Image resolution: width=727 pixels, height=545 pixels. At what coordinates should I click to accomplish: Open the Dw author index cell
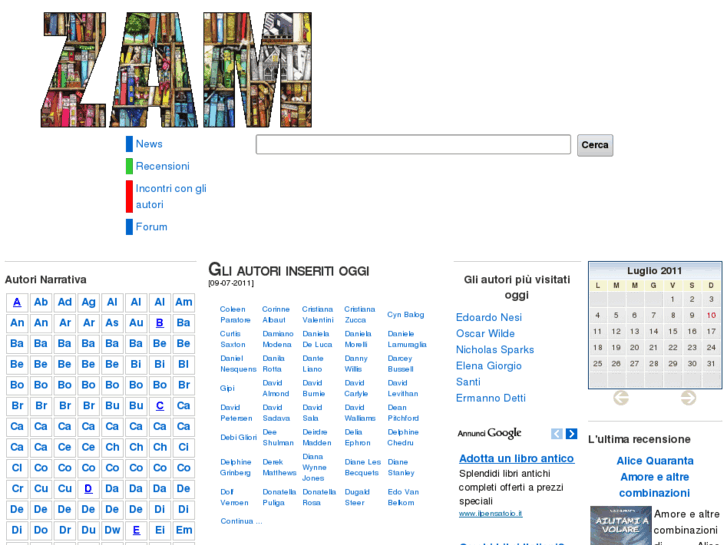112,530
